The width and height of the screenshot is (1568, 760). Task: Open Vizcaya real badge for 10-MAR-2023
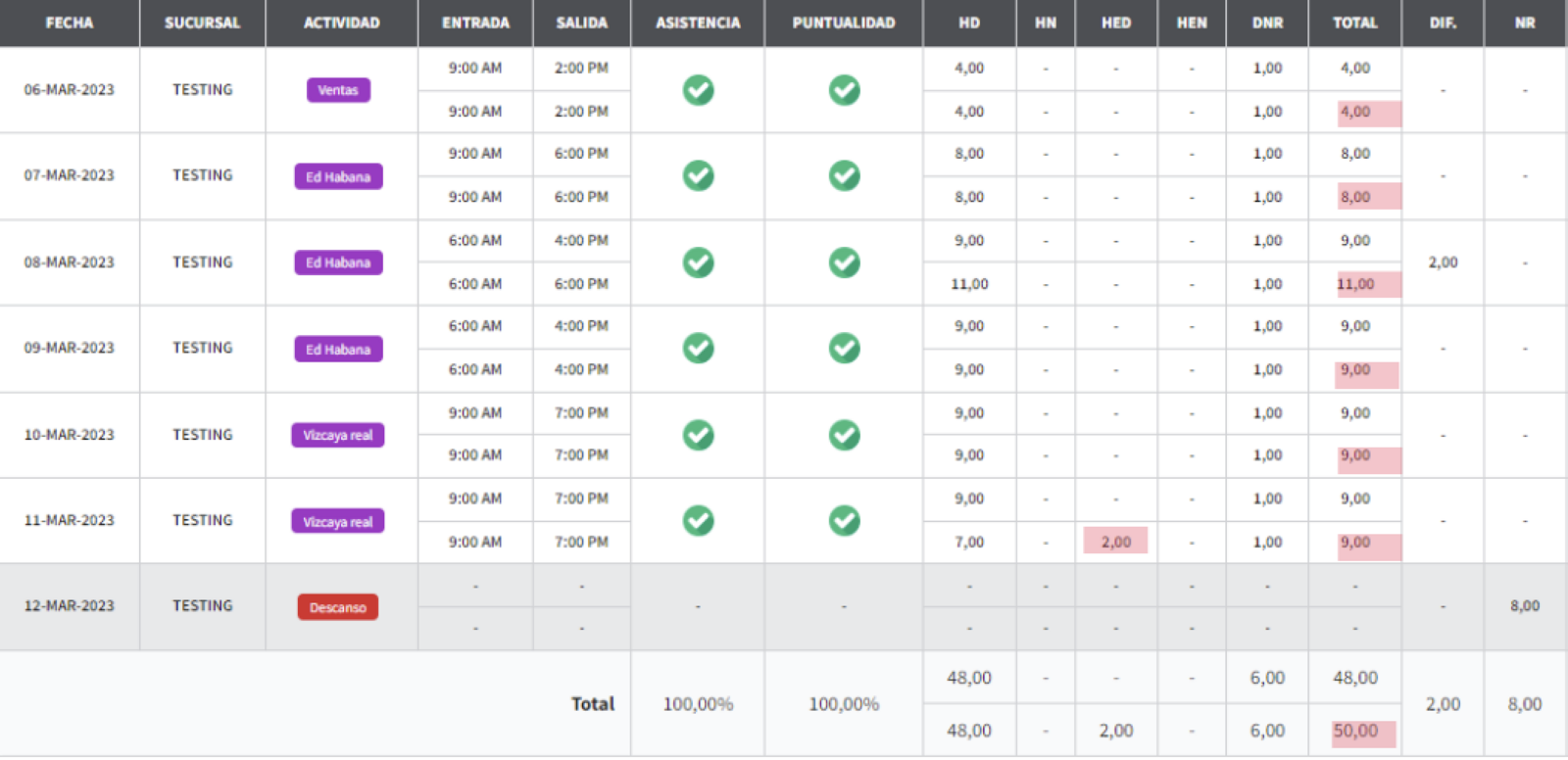pyautogui.click(x=338, y=436)
